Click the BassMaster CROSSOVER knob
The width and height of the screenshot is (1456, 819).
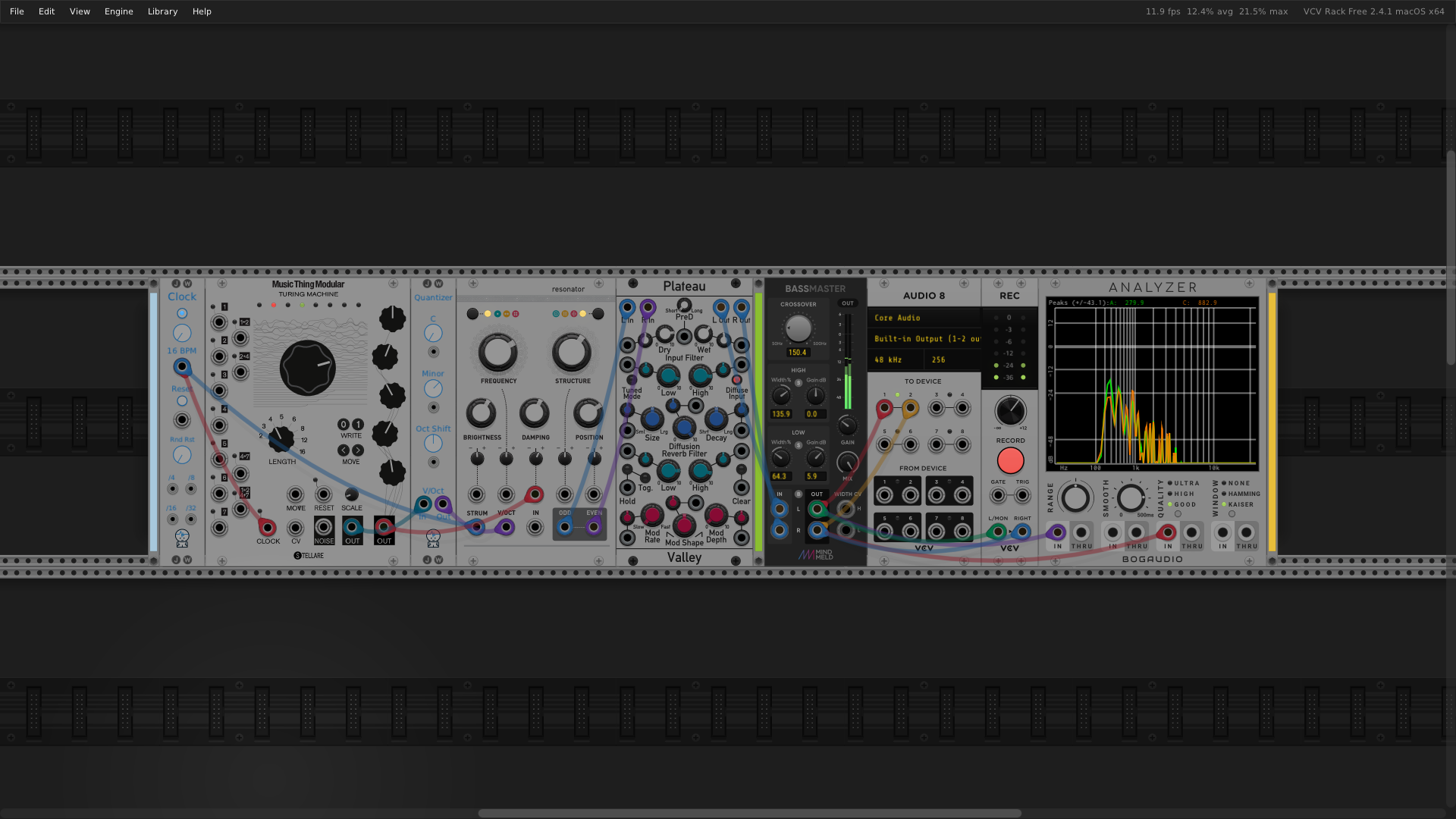coord(798,328)
